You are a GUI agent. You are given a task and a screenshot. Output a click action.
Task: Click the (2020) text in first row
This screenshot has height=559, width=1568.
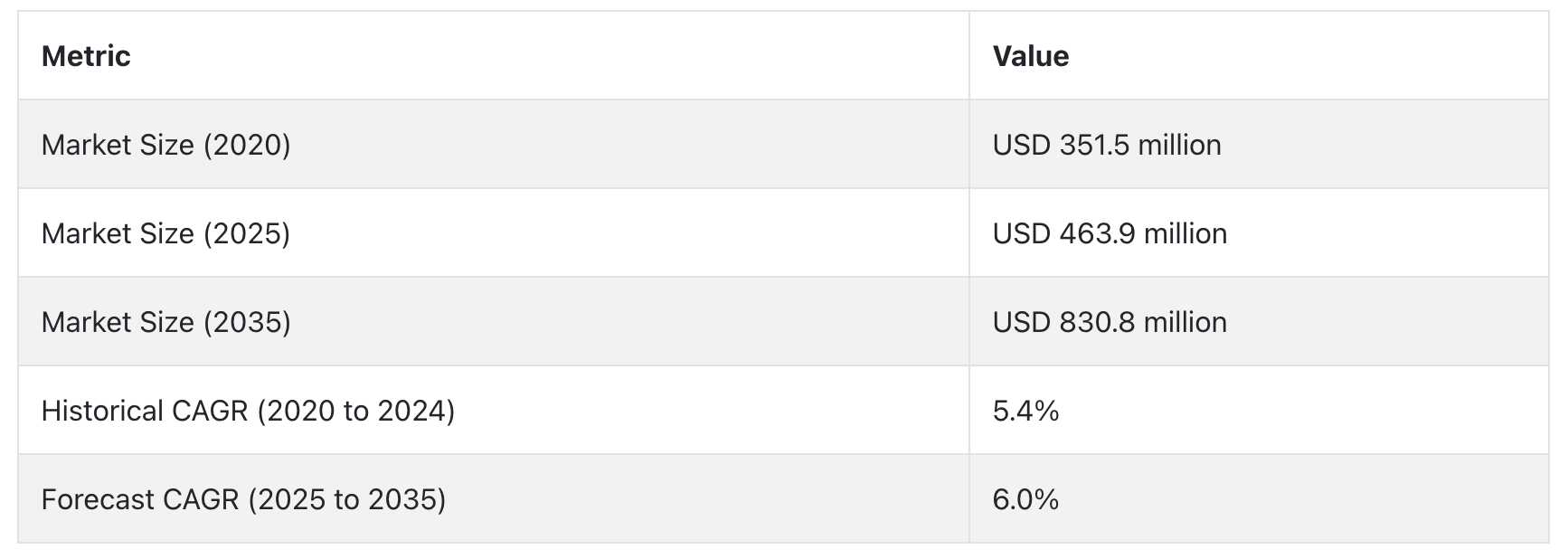click(x=247, y=145)
